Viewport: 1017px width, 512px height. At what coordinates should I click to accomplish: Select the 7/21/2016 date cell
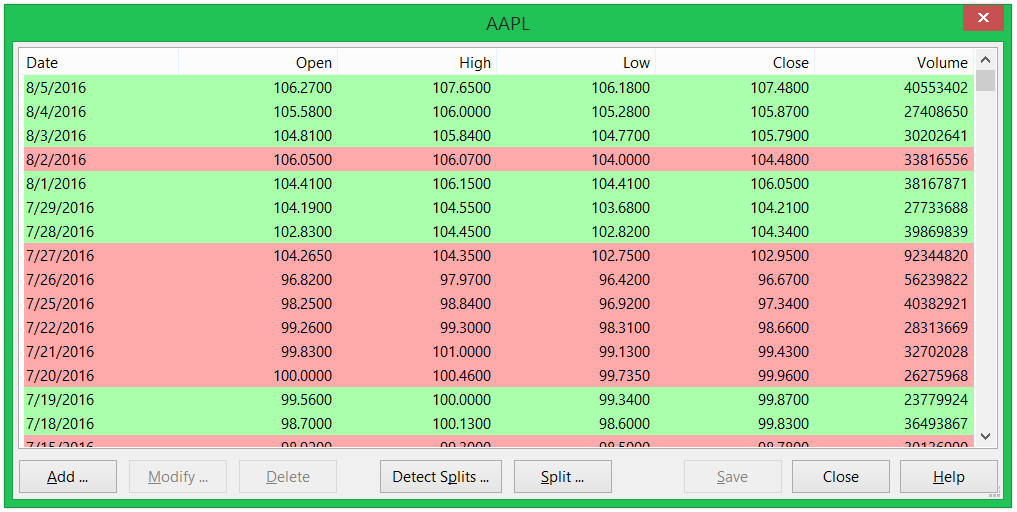tap(60, 352)
